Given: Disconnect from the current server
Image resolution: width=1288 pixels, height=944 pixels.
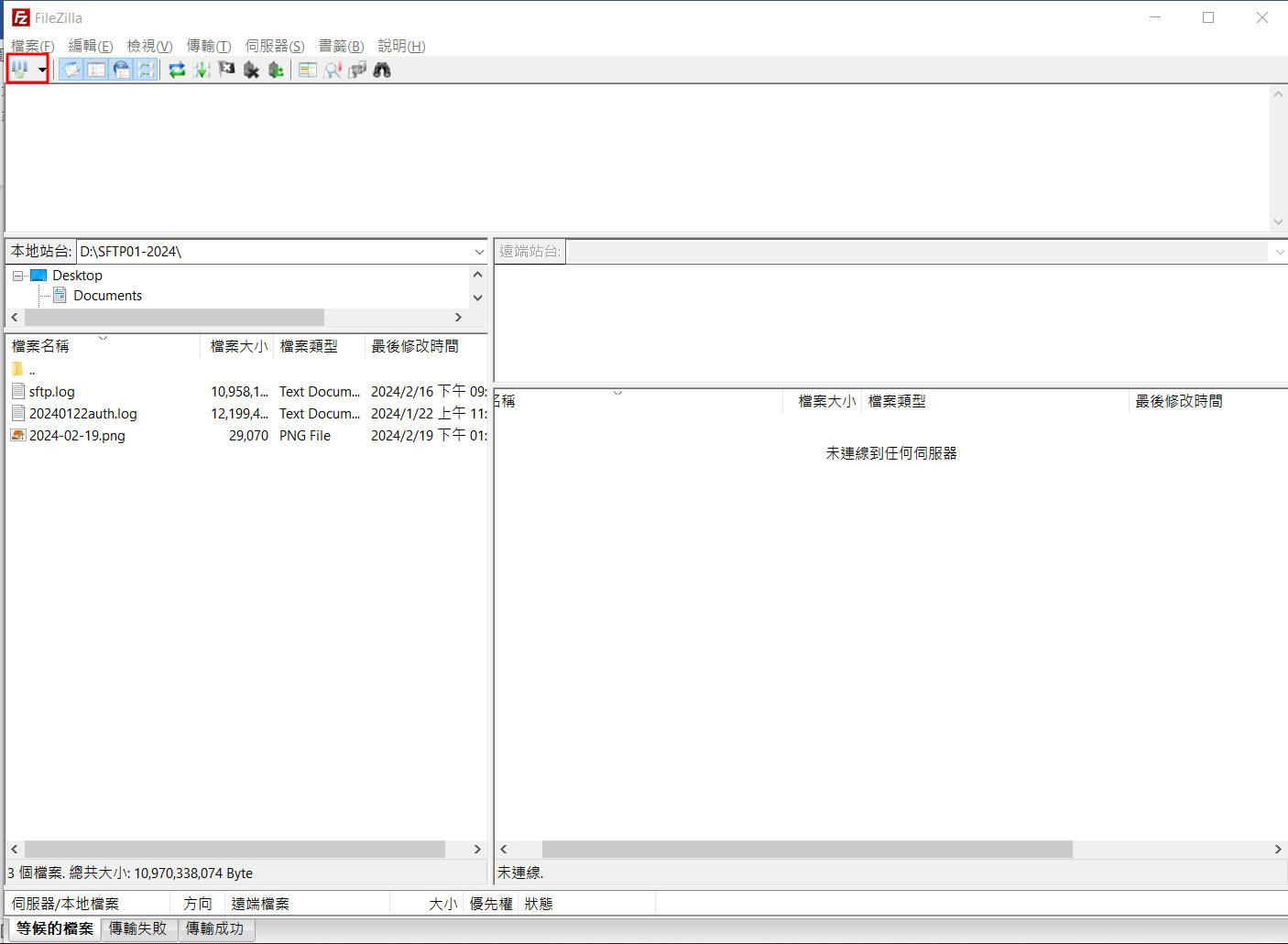Looking at the screenshot, I should point(251,70).
